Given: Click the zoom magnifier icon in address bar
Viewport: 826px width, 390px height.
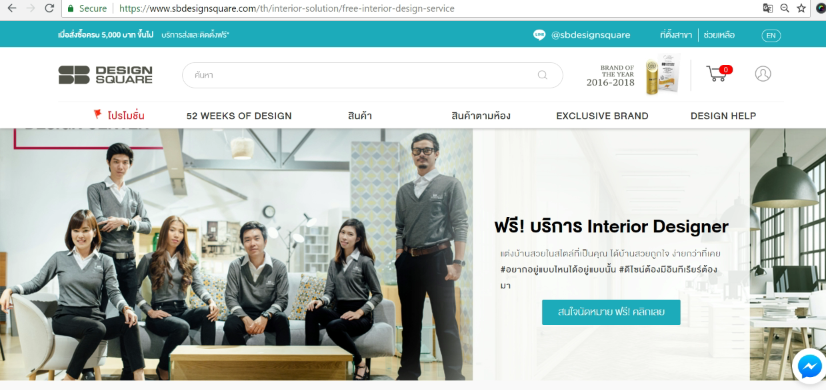Looking at the screenshot, I should [784, 8].
